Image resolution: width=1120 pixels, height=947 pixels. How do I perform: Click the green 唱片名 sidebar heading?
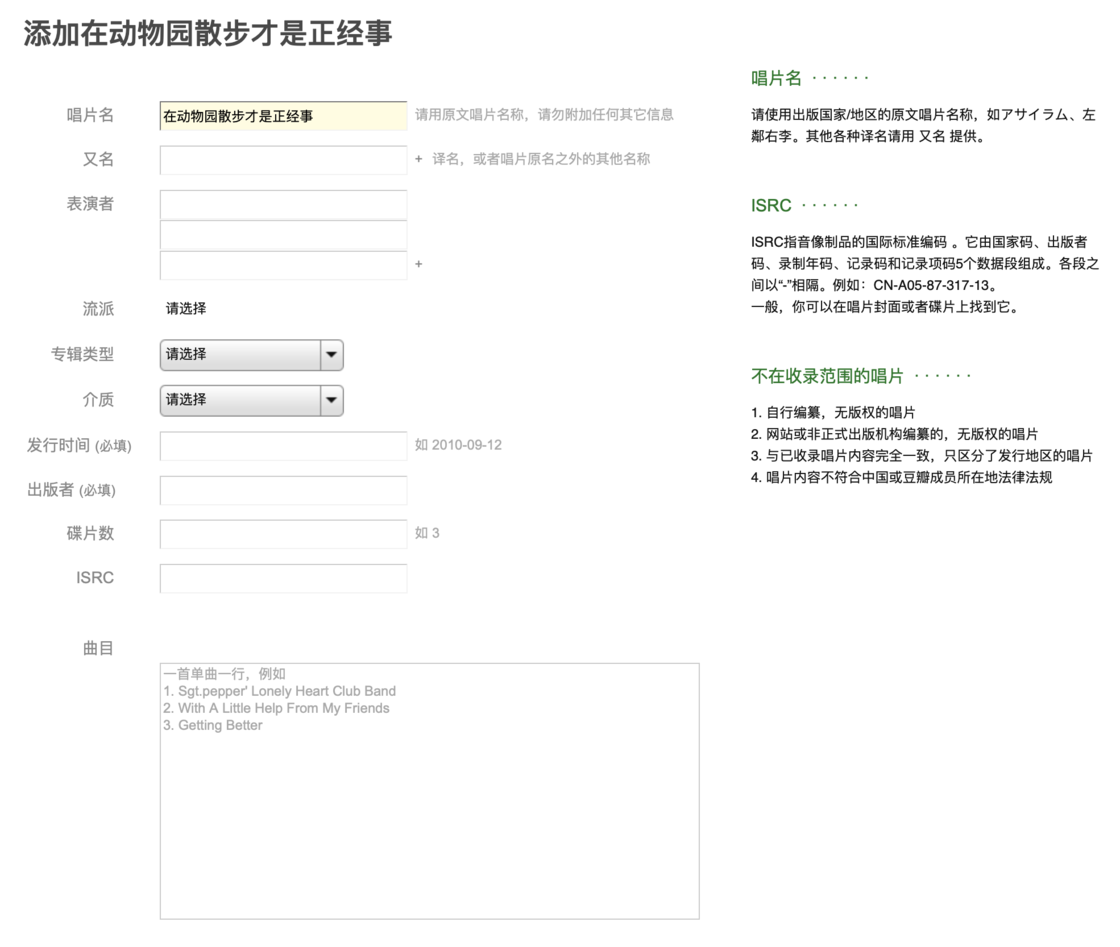point(776,78)
